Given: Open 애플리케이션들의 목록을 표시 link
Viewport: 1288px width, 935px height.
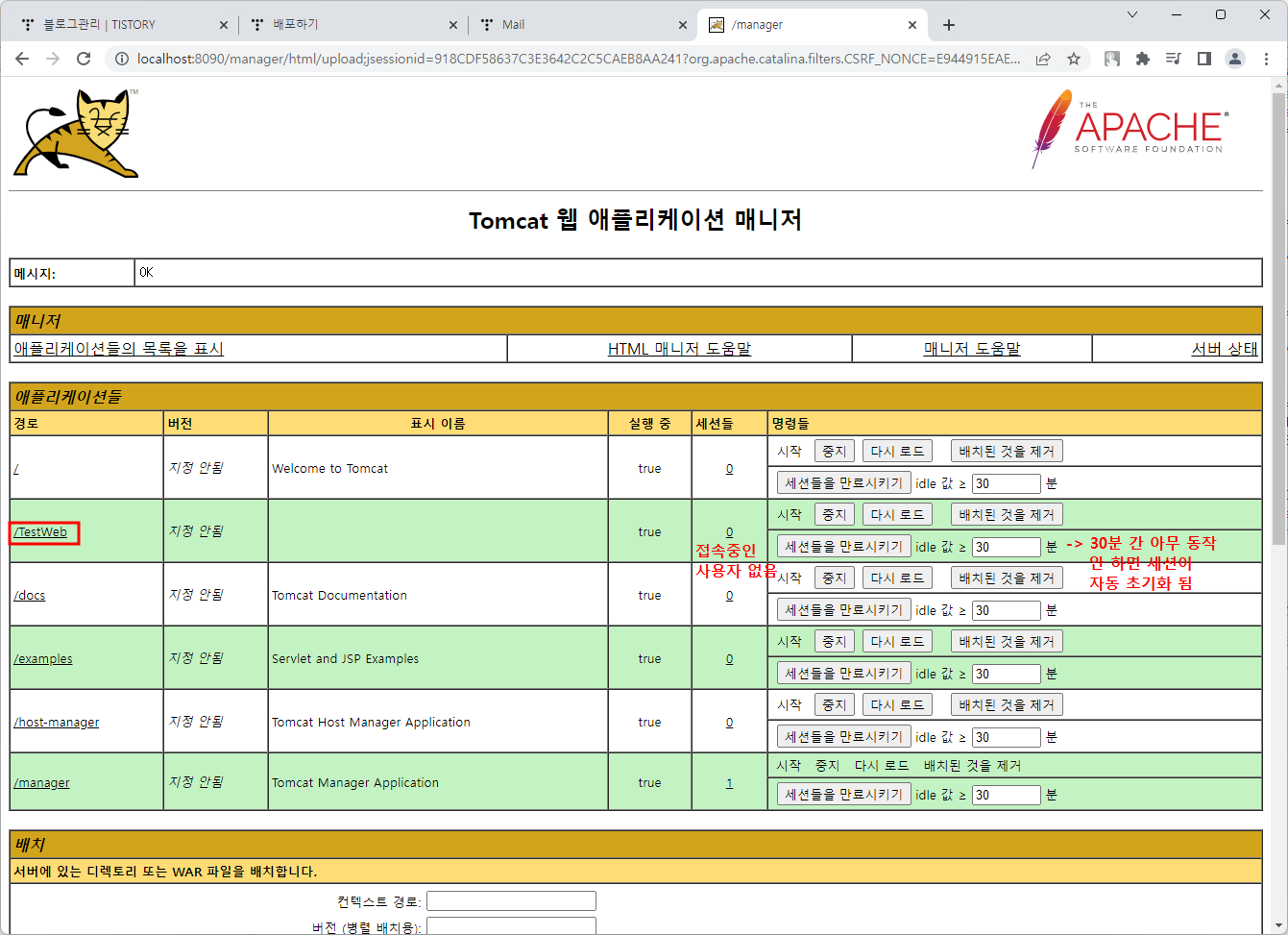Looking at the screenshot, I should pos(118,349).
